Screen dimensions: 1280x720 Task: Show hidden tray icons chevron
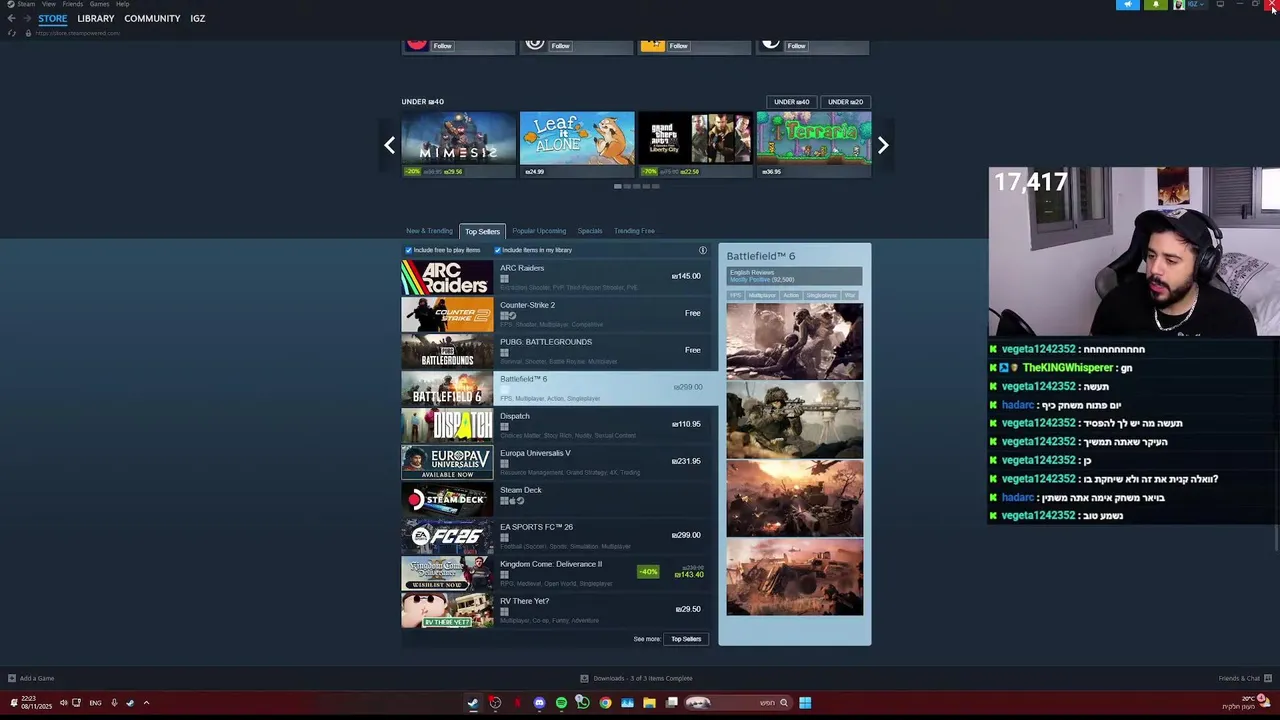[x=146, y=703]
